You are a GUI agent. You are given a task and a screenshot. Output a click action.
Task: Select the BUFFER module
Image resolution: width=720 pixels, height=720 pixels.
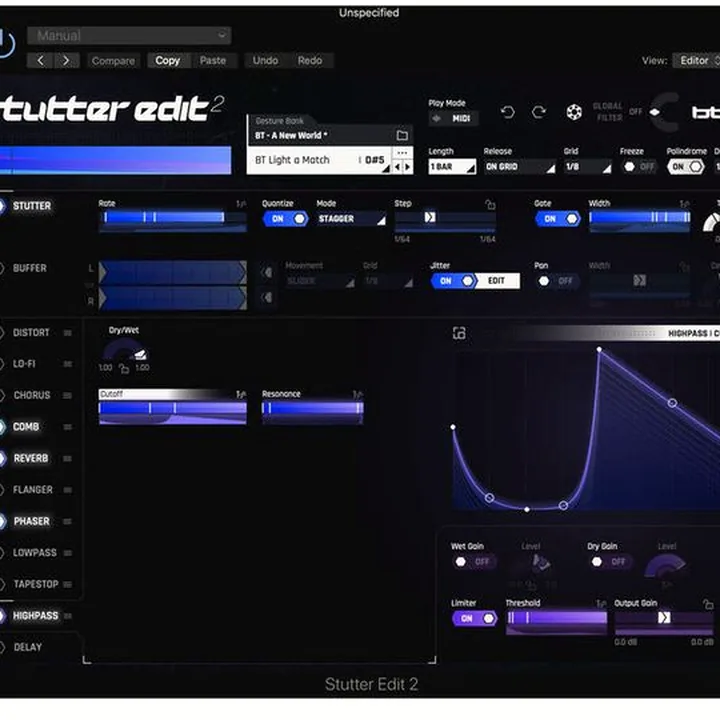coord(29,268)
